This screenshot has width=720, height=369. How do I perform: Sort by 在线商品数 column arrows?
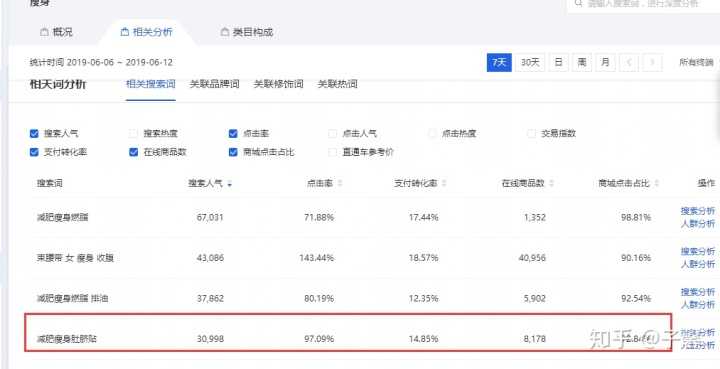(551, 184)
